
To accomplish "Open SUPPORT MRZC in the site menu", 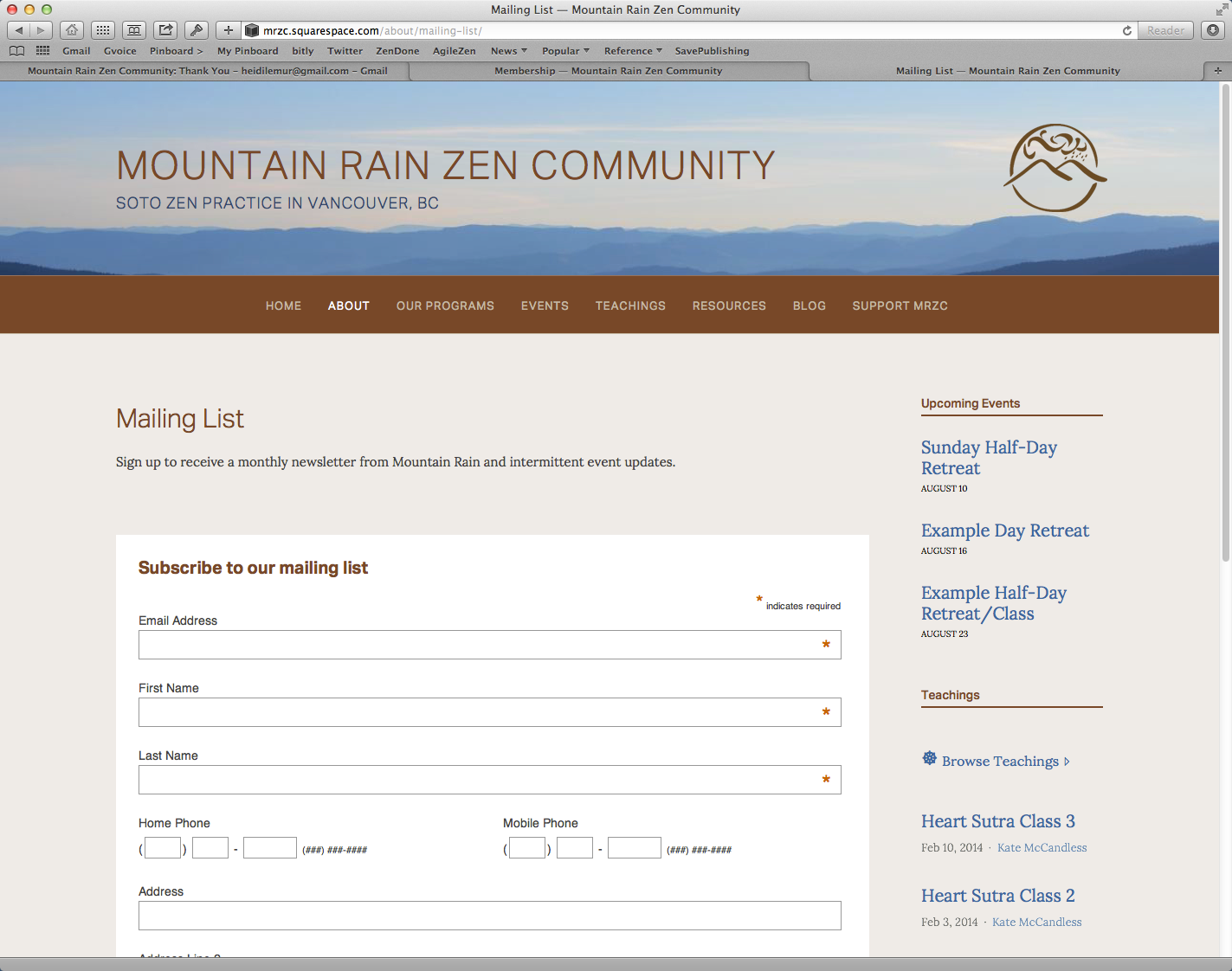I will 900,305.
